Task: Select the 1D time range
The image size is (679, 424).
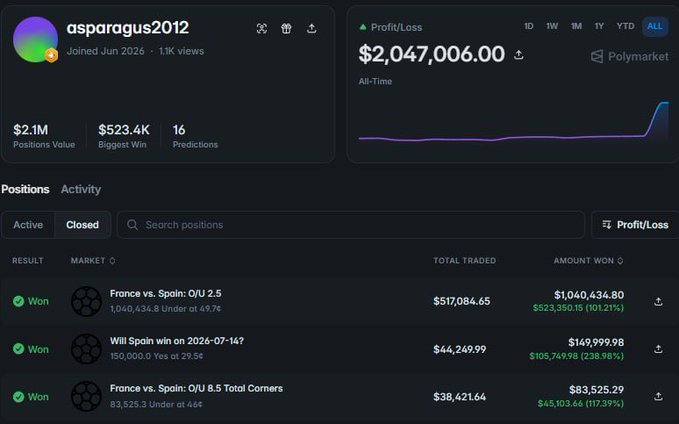Action: 529,26
